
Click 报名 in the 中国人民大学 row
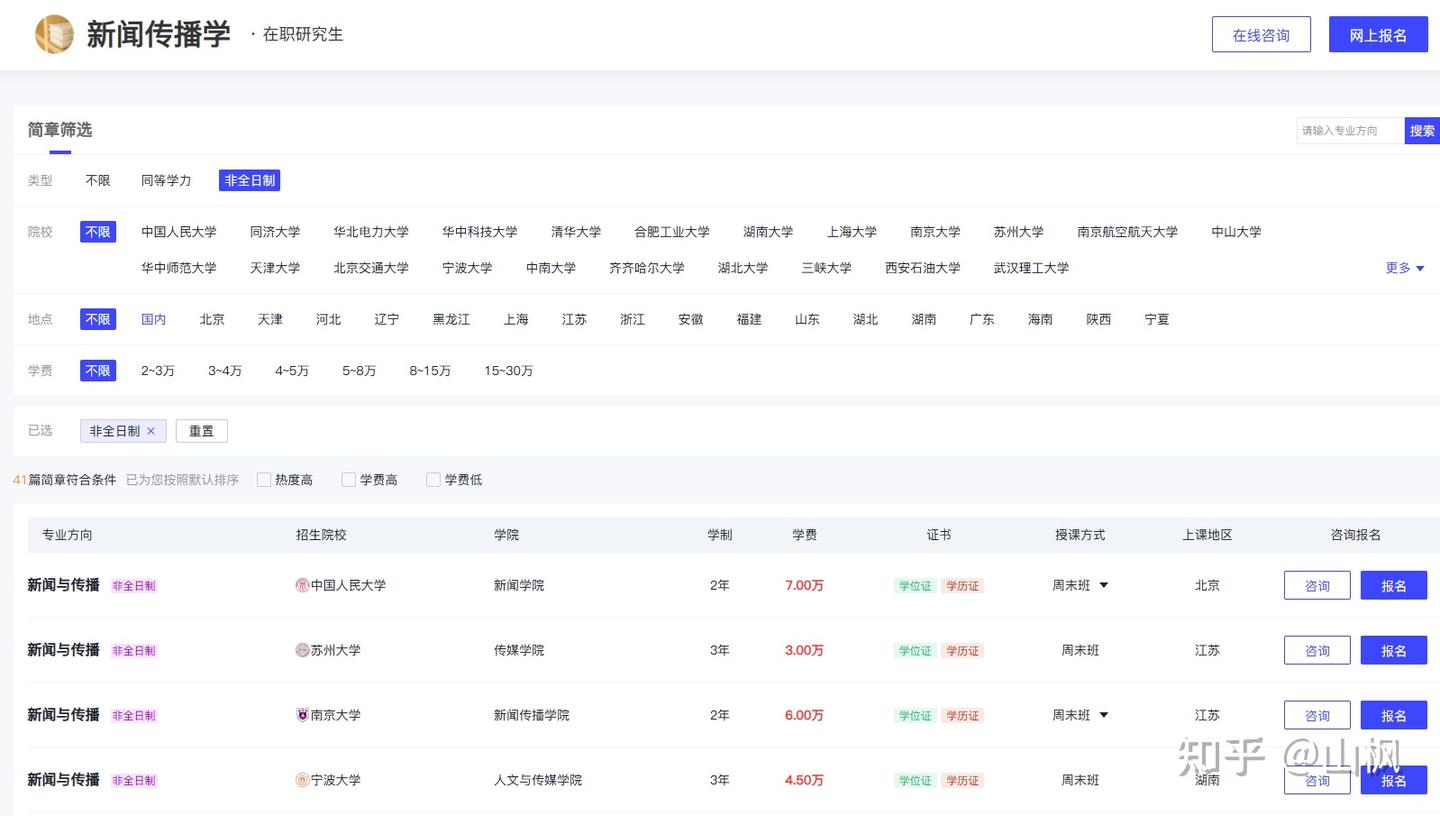click(1394, 585)
